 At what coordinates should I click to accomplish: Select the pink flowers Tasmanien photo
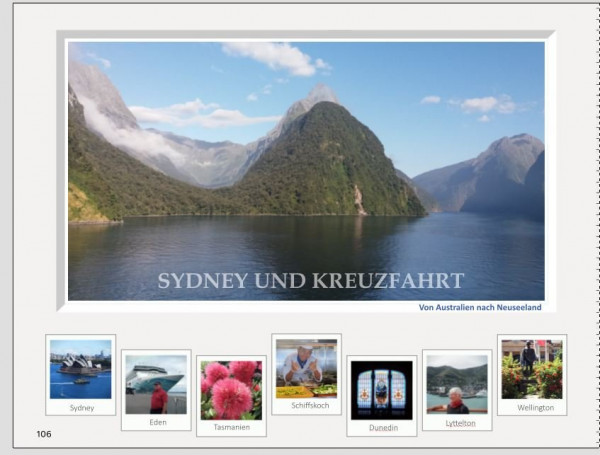click(x=232, y=390)
